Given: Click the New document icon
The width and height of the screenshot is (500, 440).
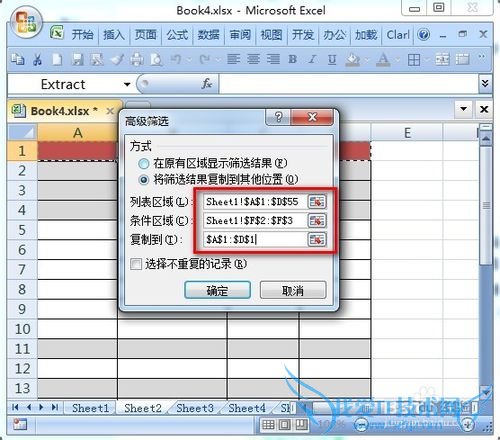Looking at the screenshot, I should pyautogui.click(x=57, y=60).
